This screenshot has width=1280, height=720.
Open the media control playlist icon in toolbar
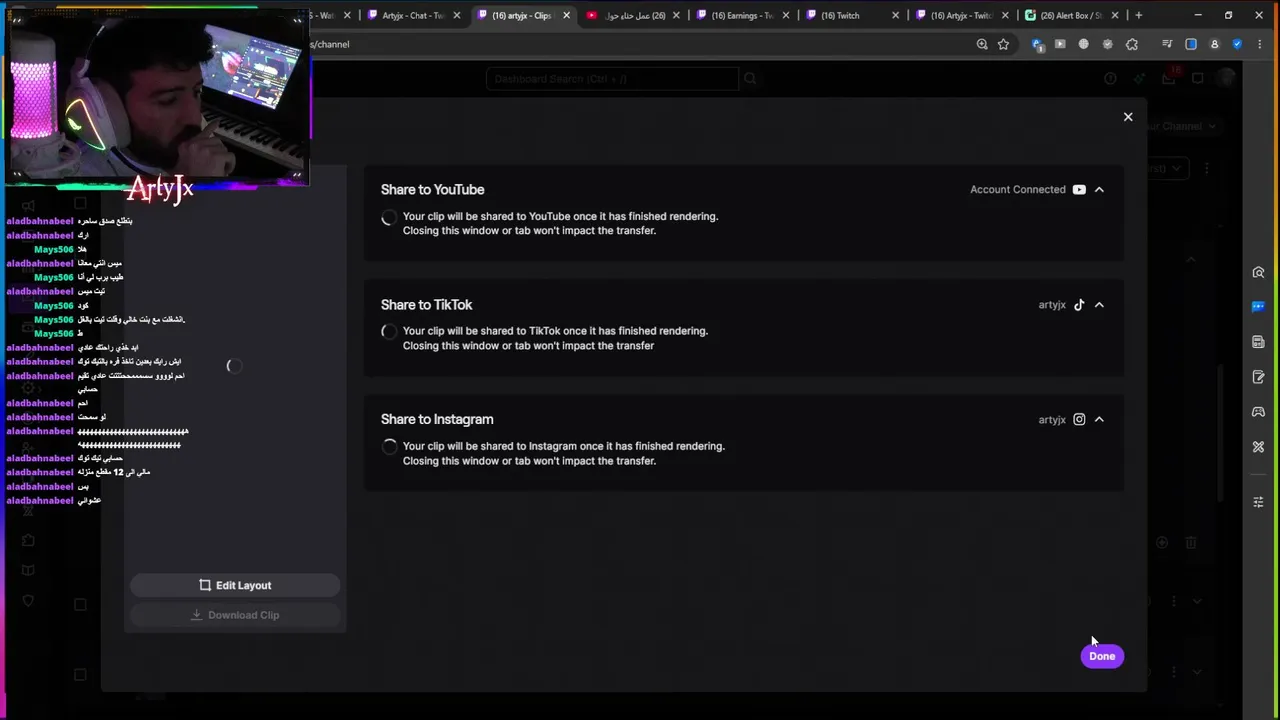1167,44
